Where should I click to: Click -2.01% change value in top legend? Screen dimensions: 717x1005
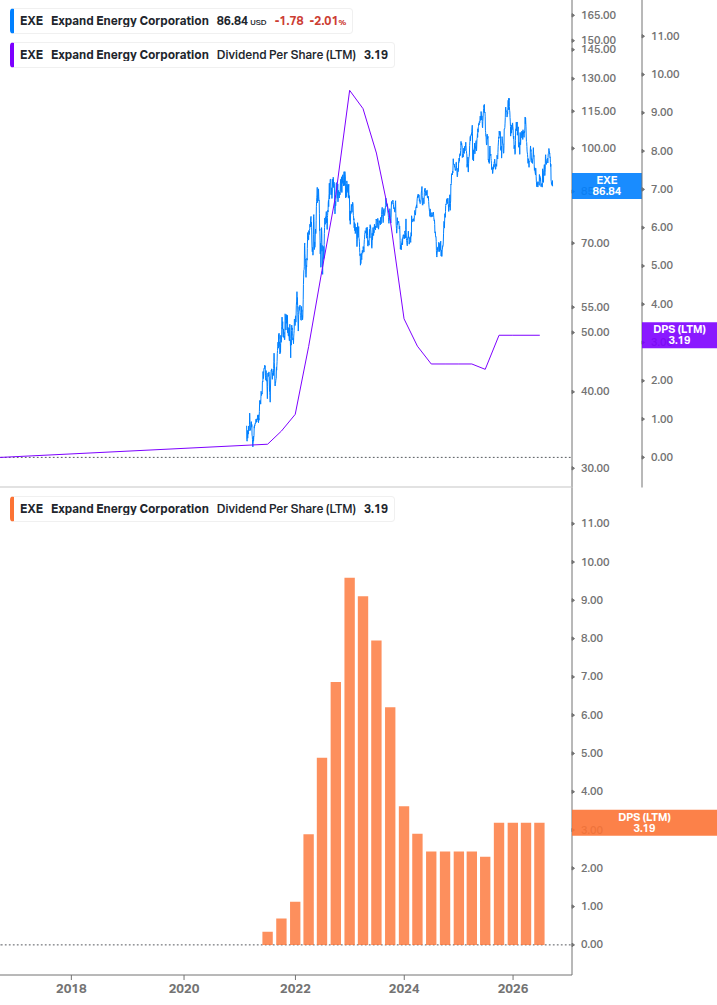point(327,21)
